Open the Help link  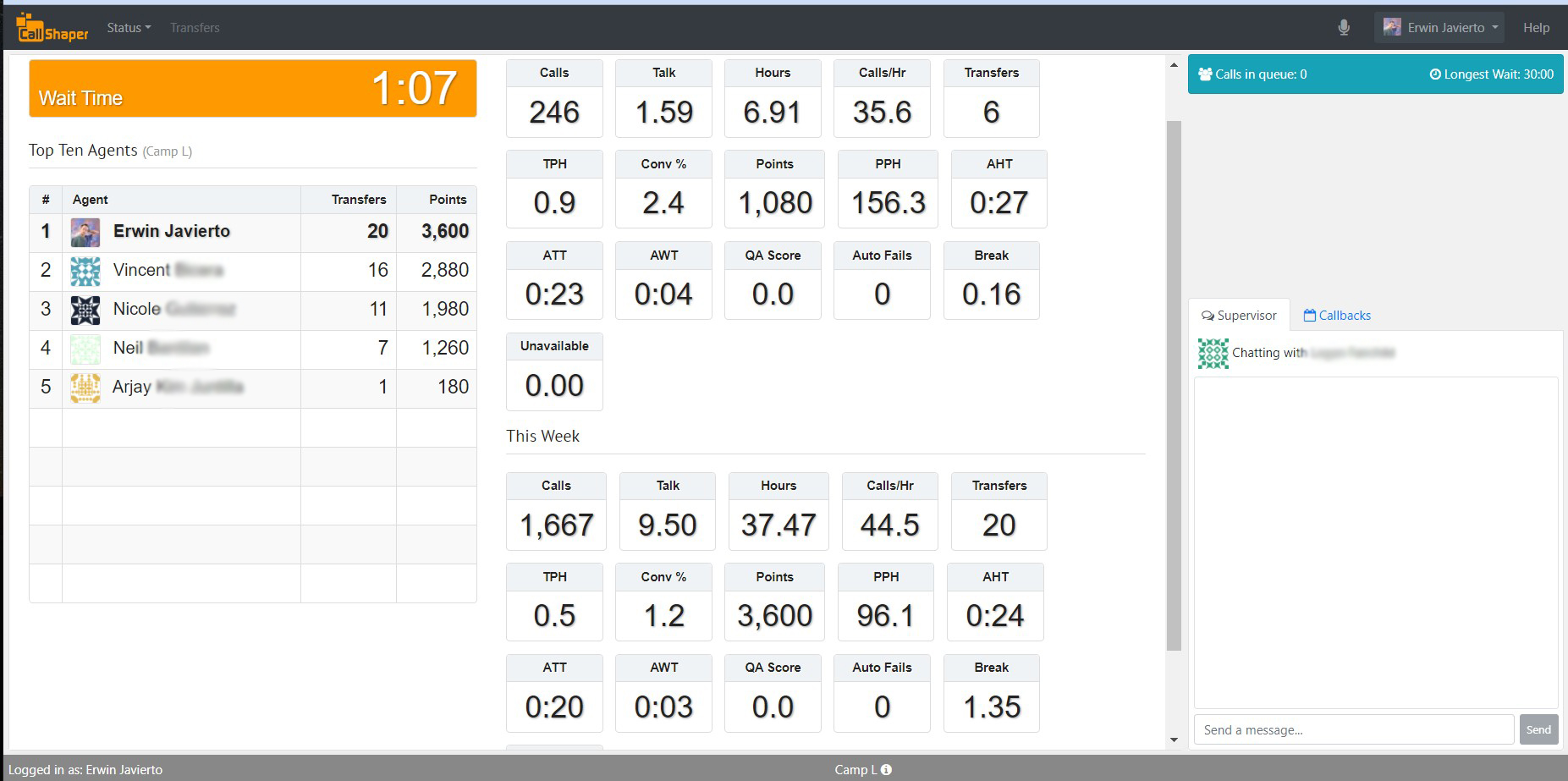pos(1536,28)
